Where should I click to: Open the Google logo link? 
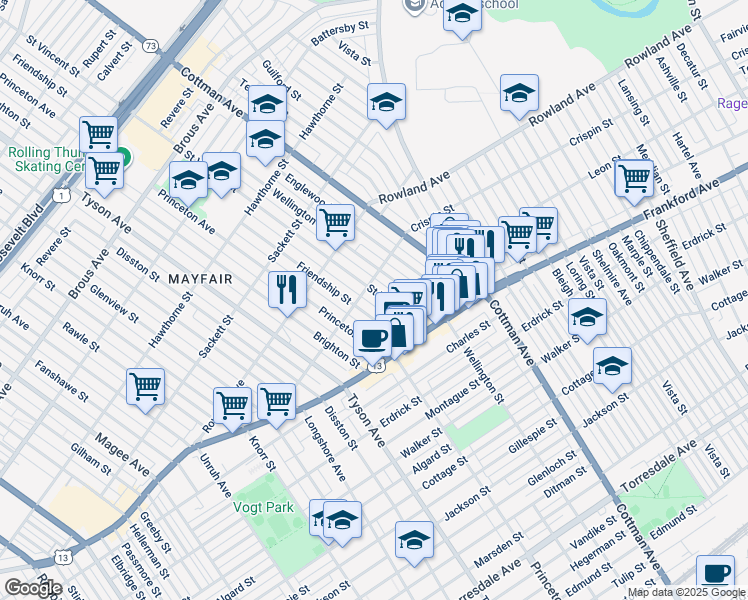click(34, 588)
